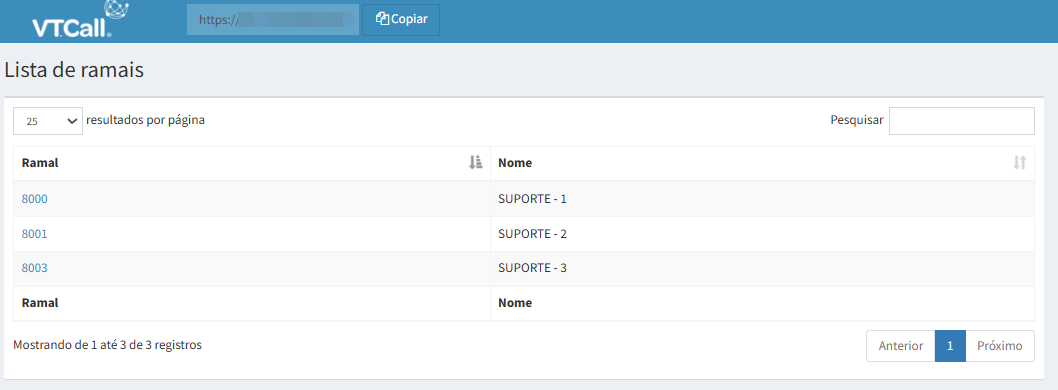The width and height of the screenshot is (1058, 390).
Task: Click the 'Mostrando de 1 até 3' text
Action: coord(107,345)
